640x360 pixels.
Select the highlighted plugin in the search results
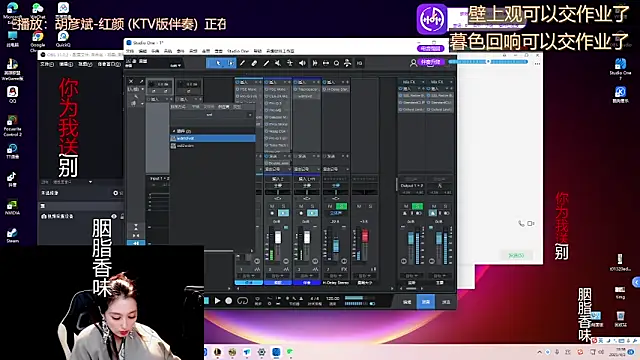pos(213,138)
